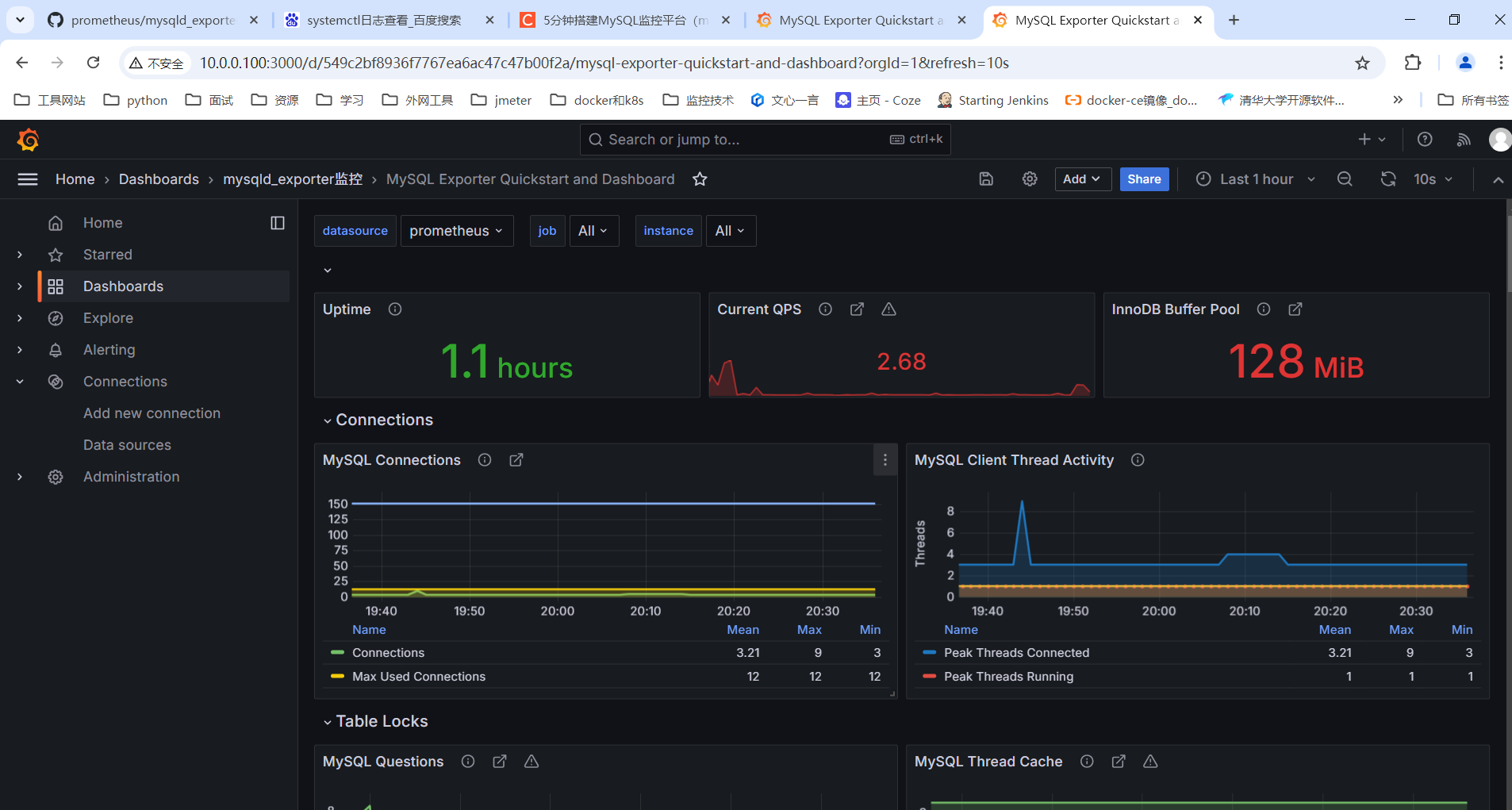Refresh the dashboard now
This screenshot has height=810, width=1512.
pyautogui.click(x=1388, y=179)
